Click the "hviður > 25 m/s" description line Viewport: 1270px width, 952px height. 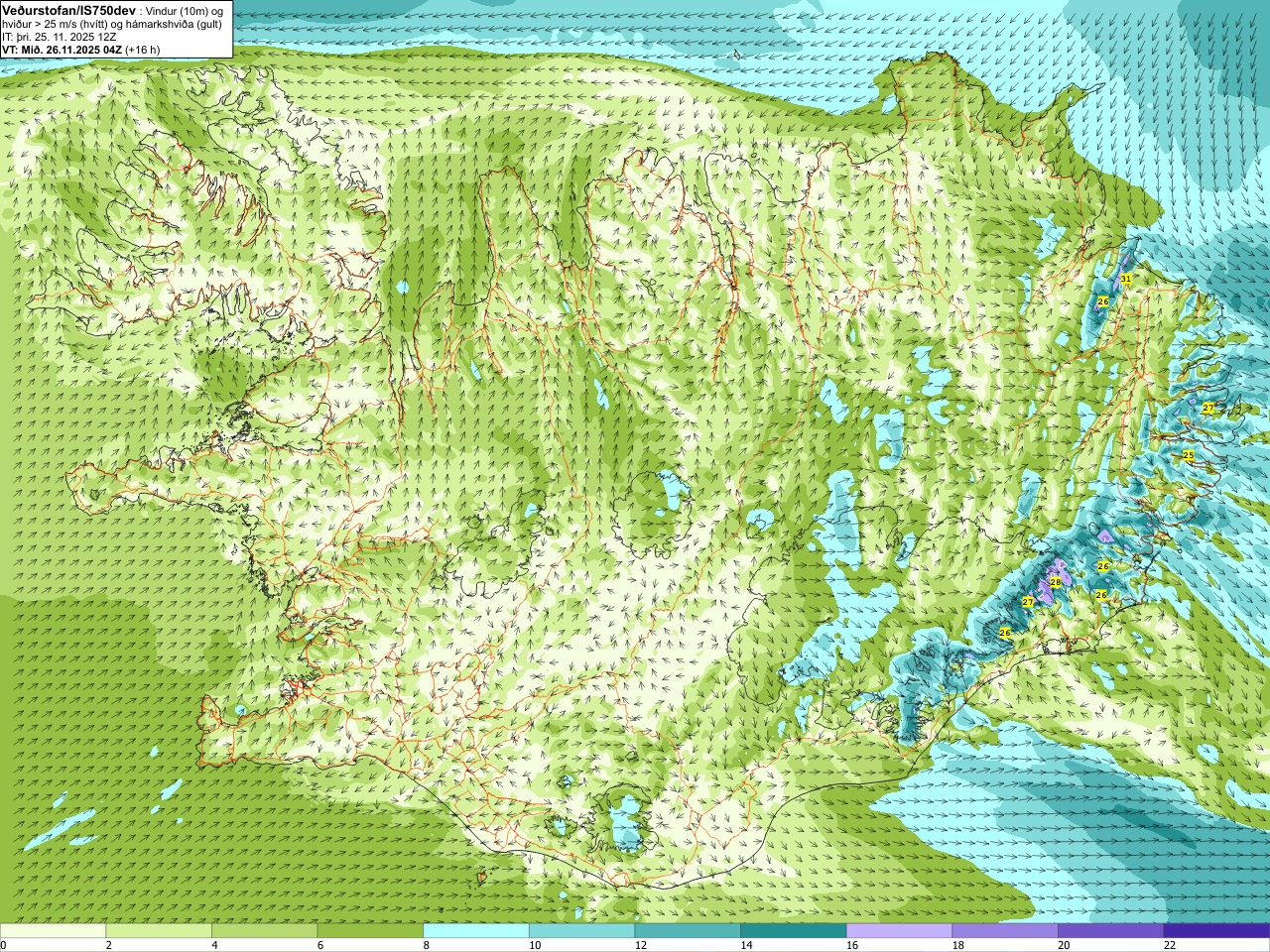112,23
